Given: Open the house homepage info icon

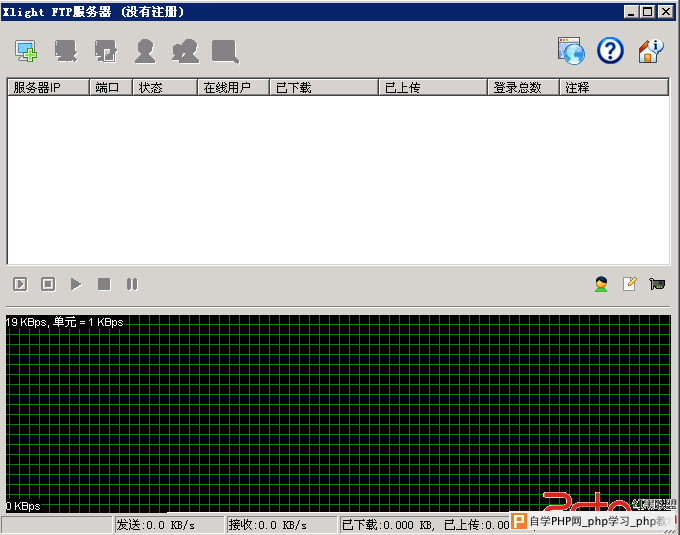Looking at the screenshot, I should point(651,51).
